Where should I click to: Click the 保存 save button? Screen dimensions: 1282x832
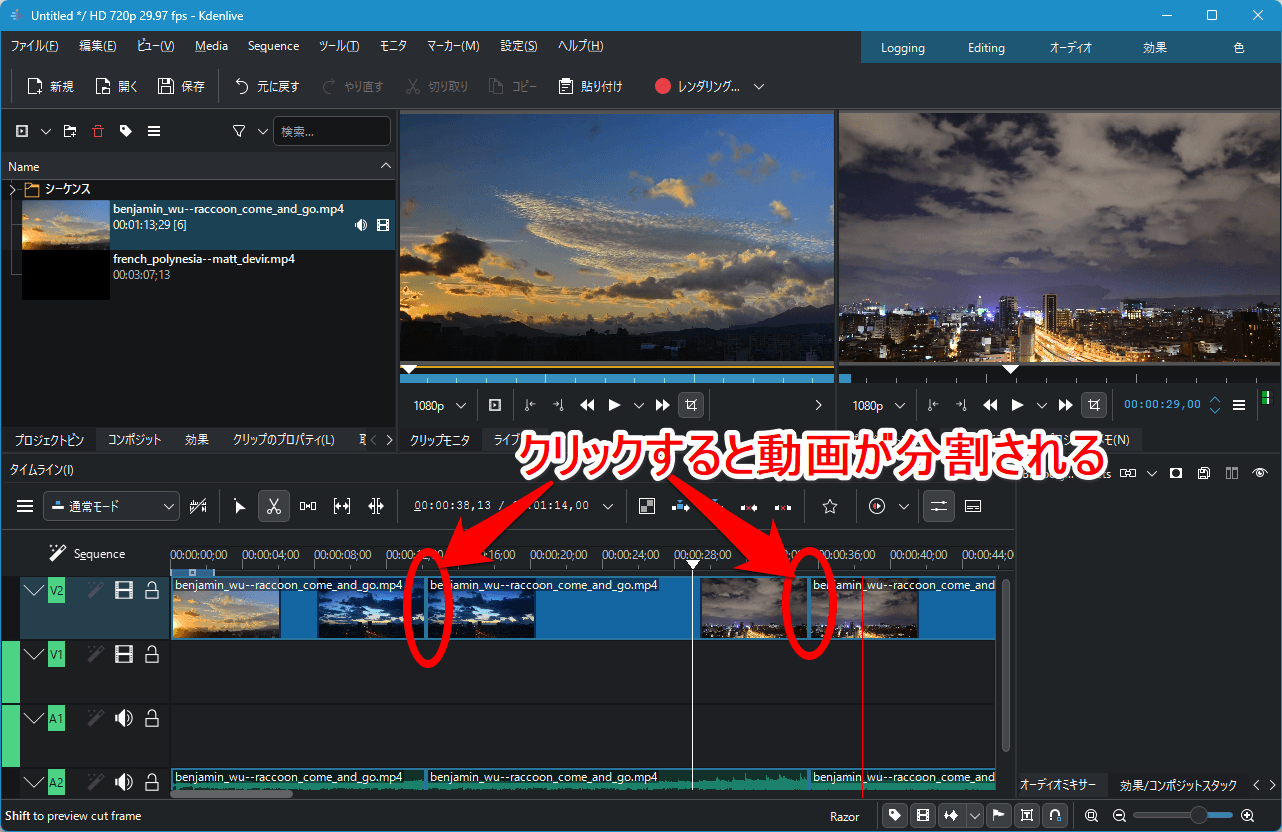click(181, 87)
